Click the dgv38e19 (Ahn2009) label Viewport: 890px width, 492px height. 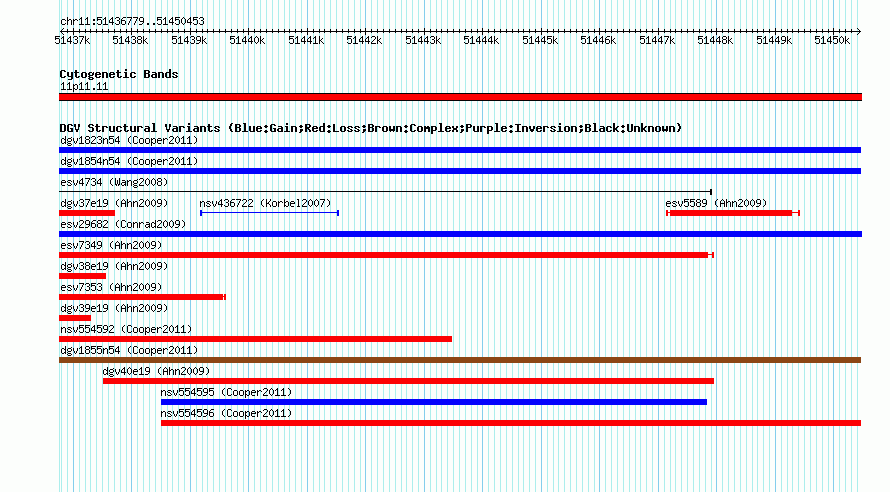click(114, 266)
